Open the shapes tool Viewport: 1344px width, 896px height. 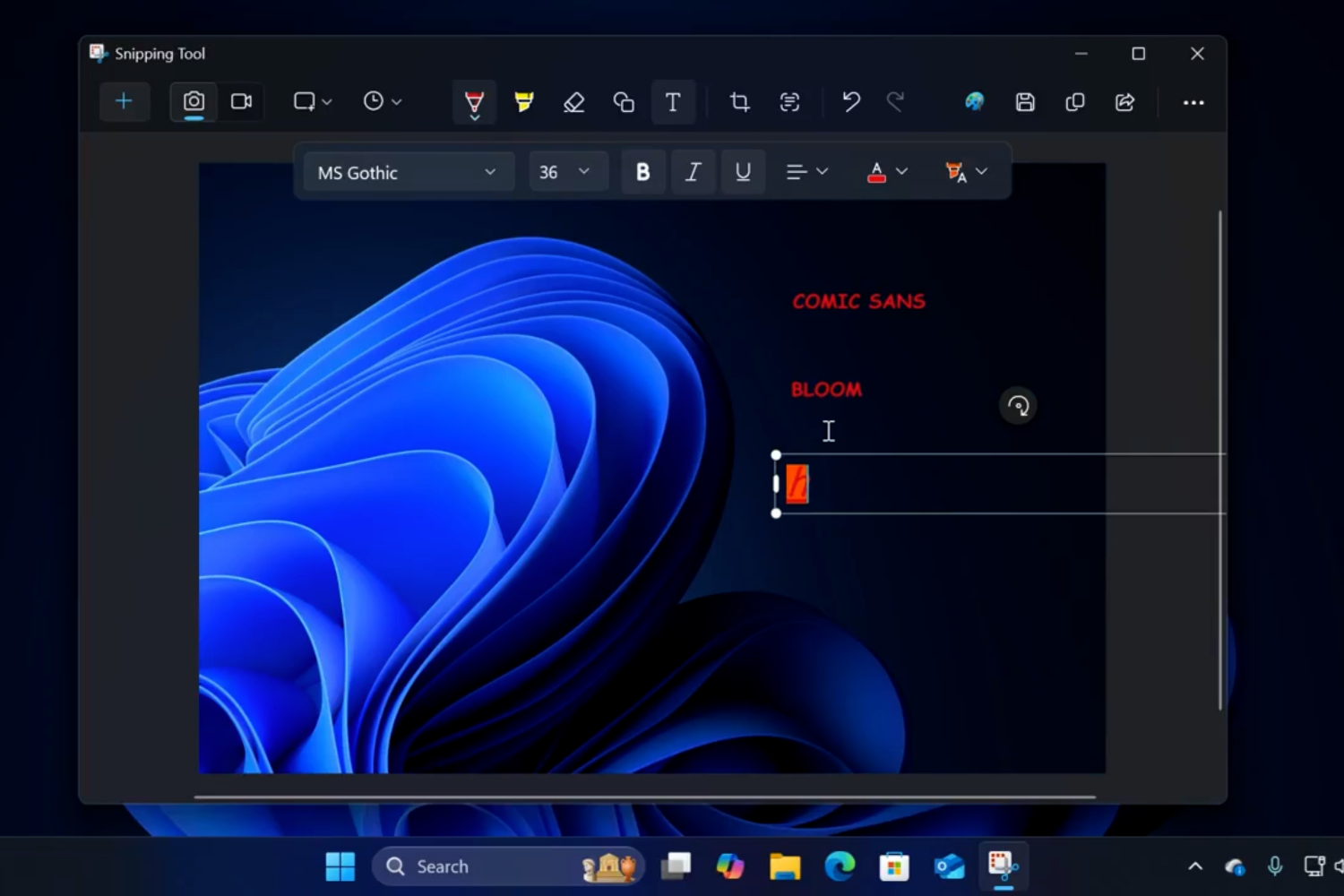coord(624,102)
